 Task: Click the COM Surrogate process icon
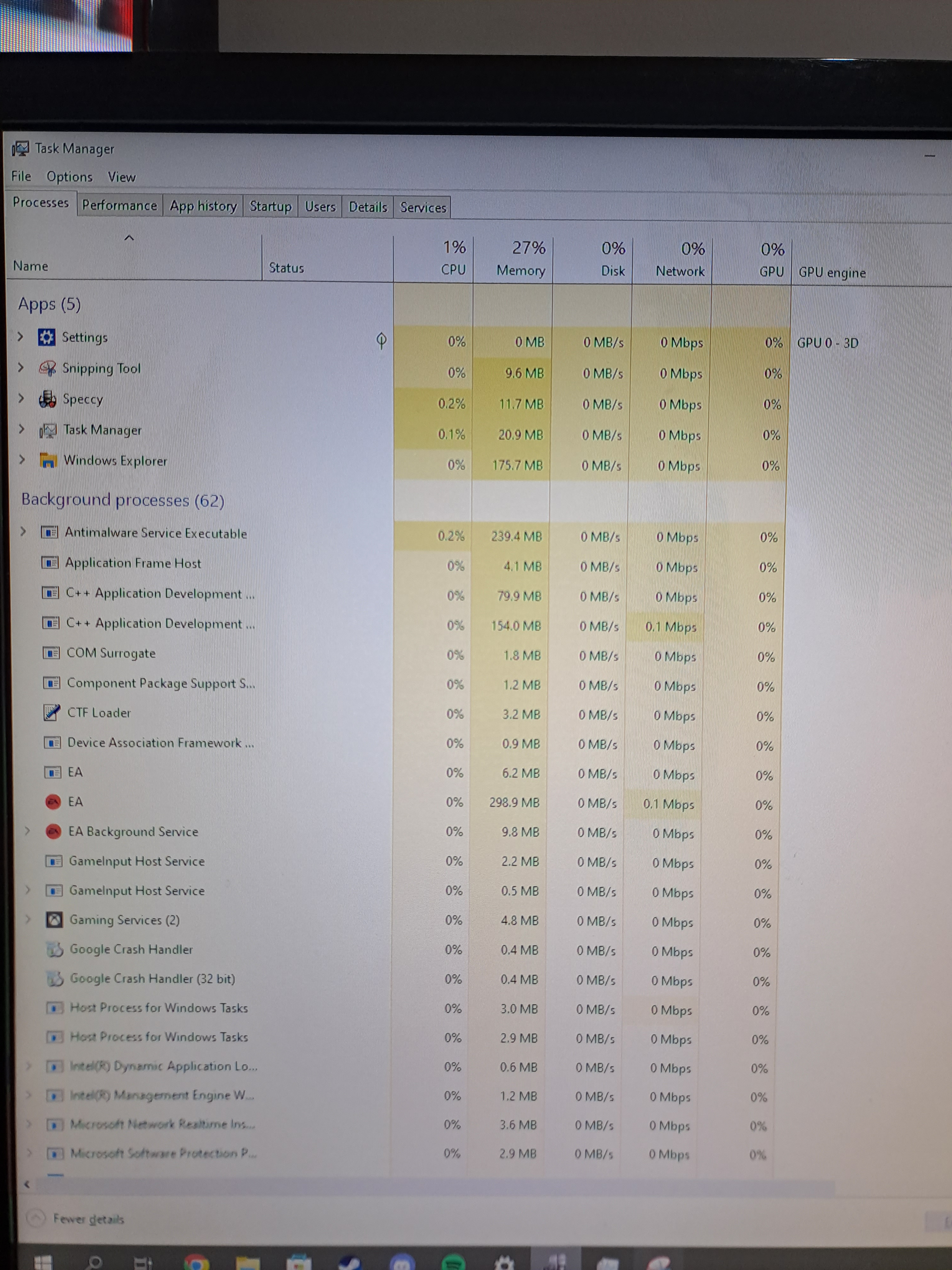coord(51,653)
